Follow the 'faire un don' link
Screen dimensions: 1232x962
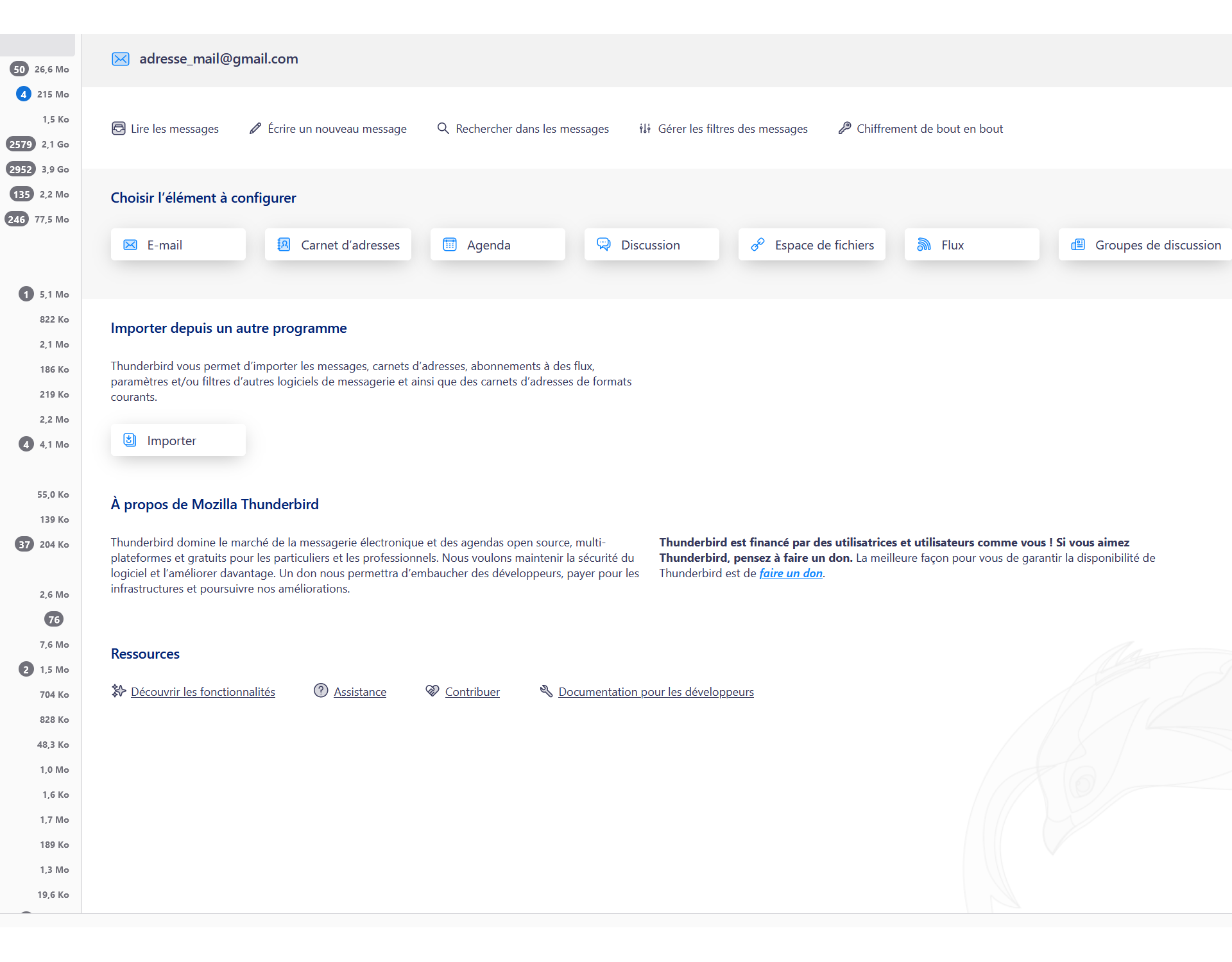[x=791, y=573]
